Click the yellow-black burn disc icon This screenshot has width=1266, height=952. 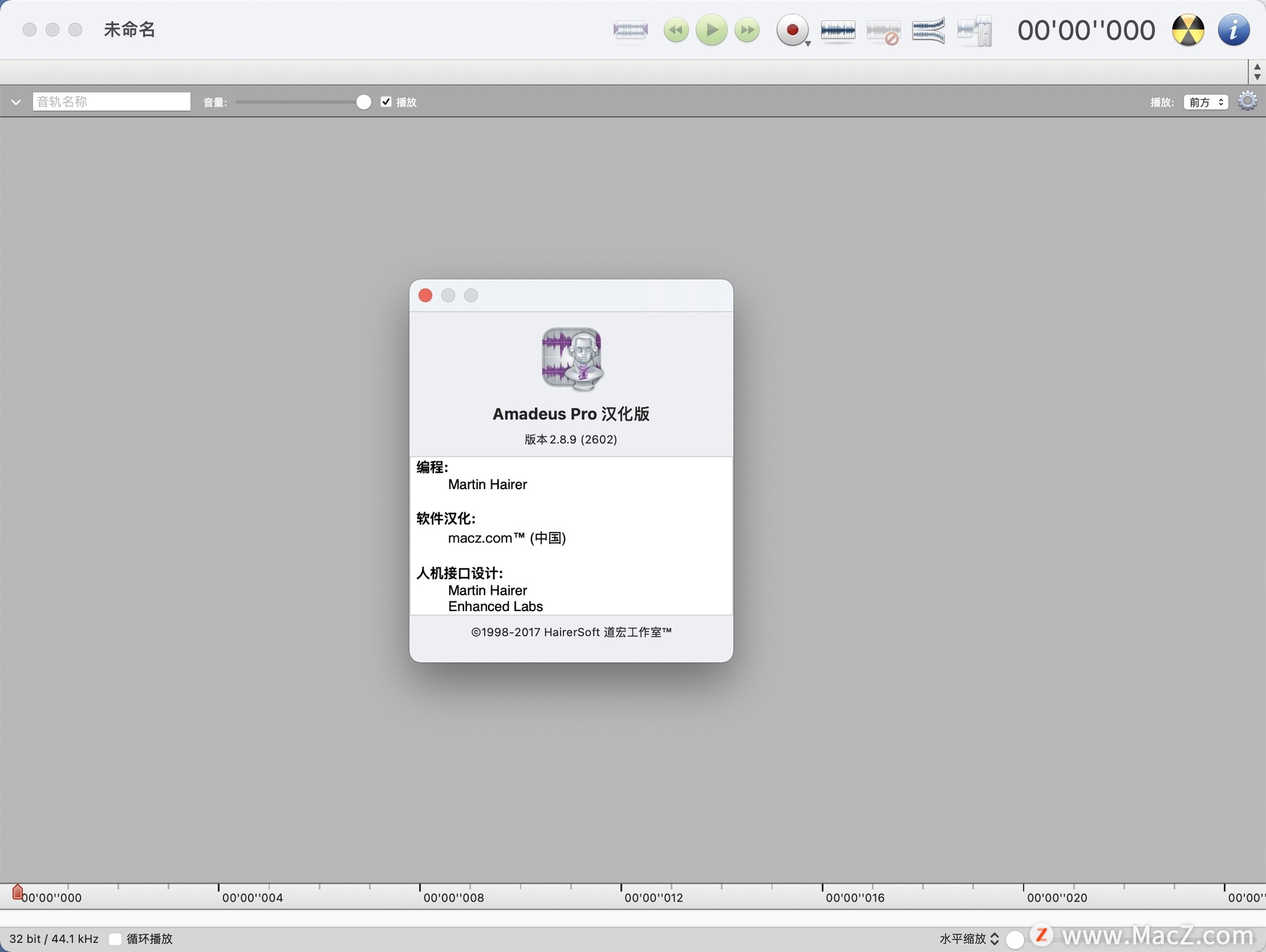point(1188,30)
